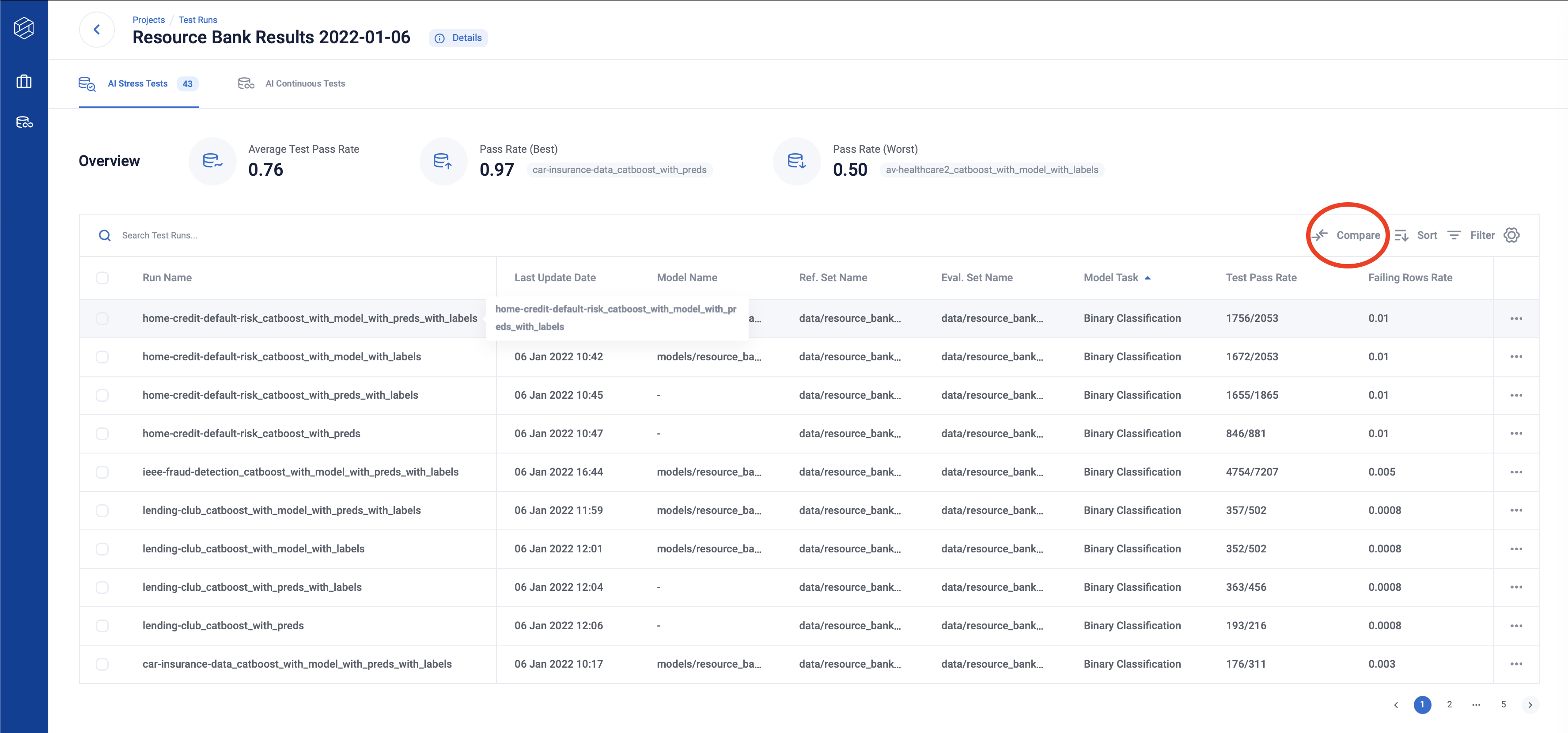This screenshot has height=733, width=1568.
Task: Open table settings gear icon
Action: [x=1511, y=235]
